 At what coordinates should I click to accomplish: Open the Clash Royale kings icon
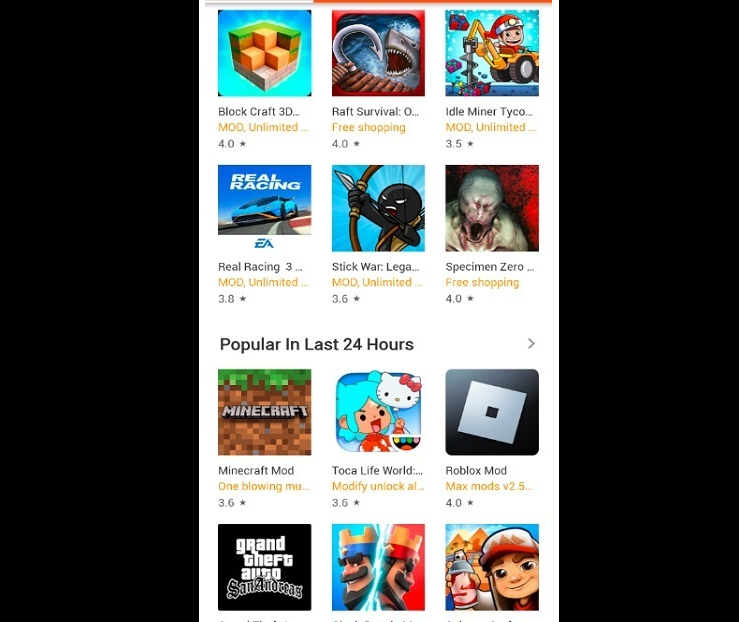[378, 567]
